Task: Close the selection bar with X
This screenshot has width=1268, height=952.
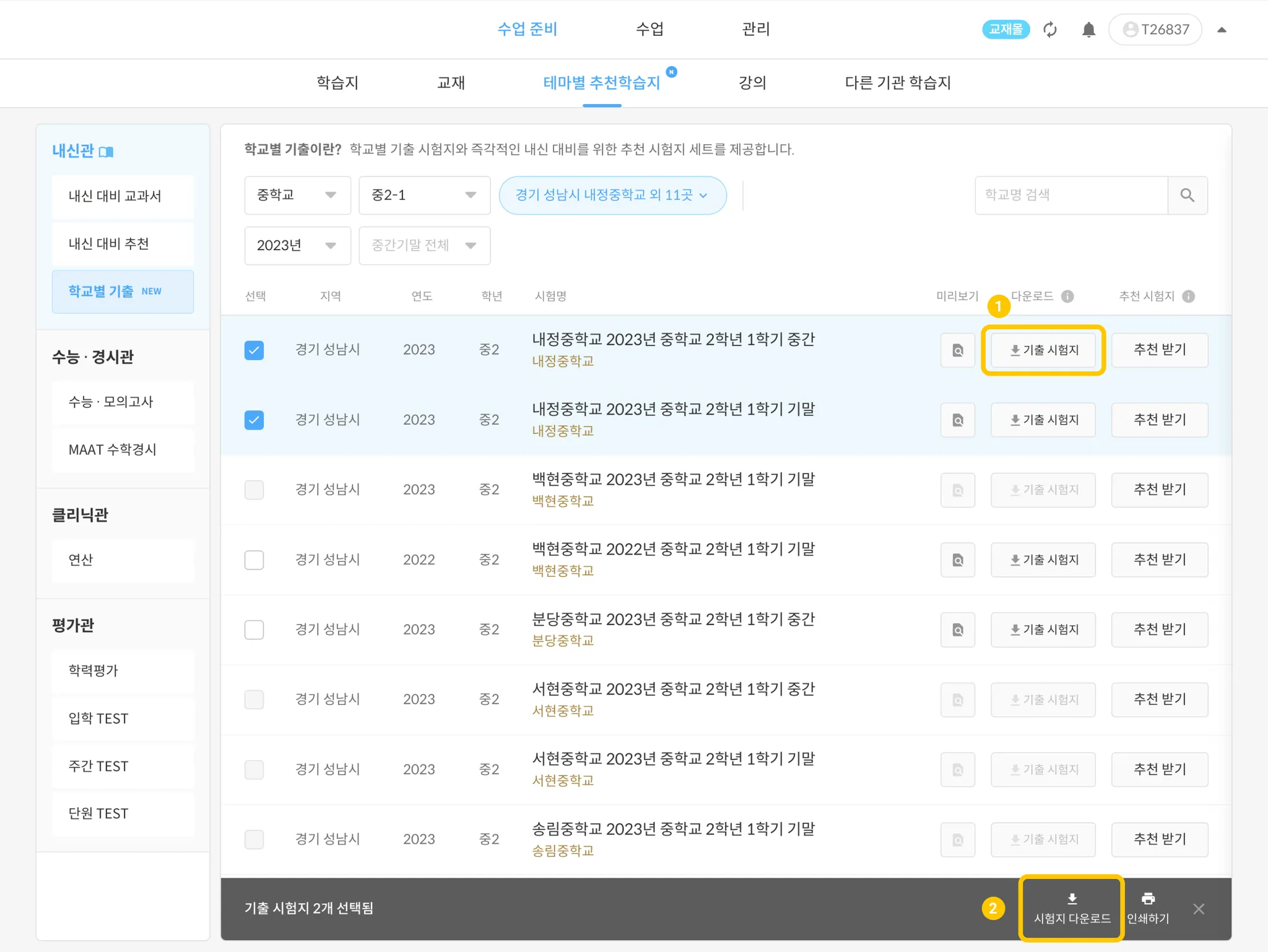Action: pyautogui.click(x=1199, y=909)
